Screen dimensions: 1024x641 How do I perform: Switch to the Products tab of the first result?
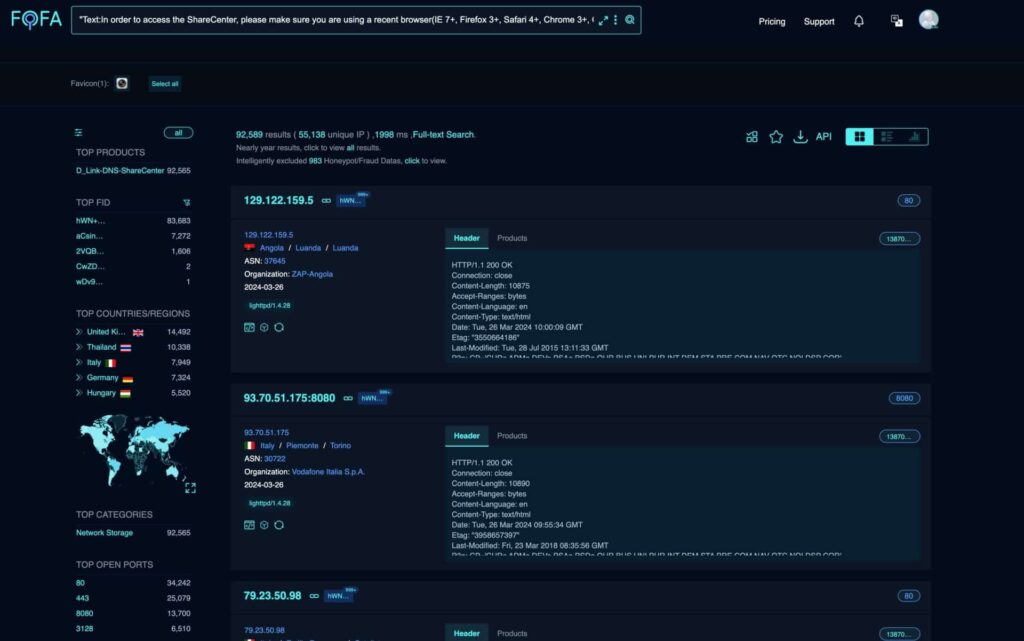point(511,238)
